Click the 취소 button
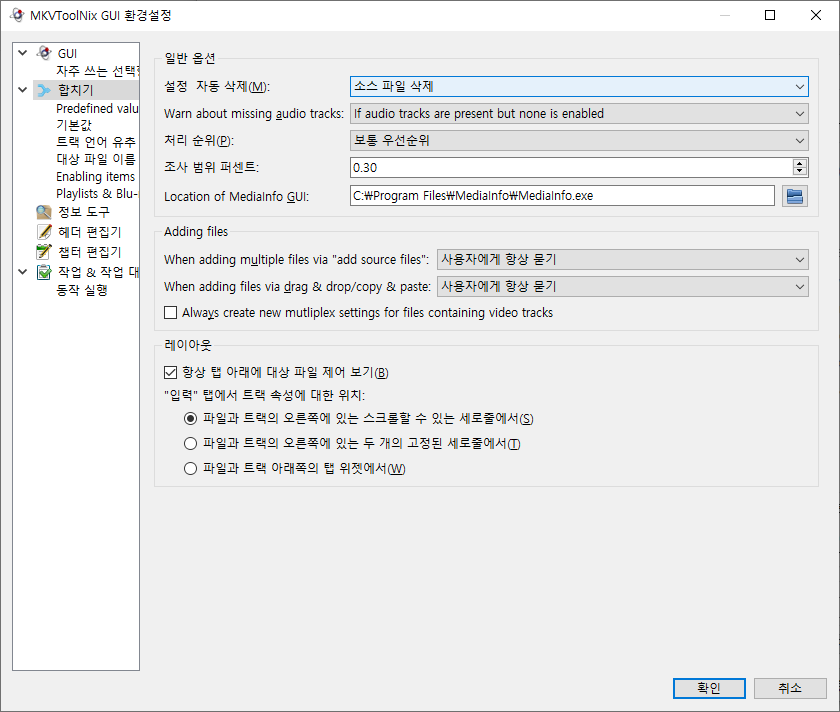Screen dimensions: 840x712 (790, 688)
